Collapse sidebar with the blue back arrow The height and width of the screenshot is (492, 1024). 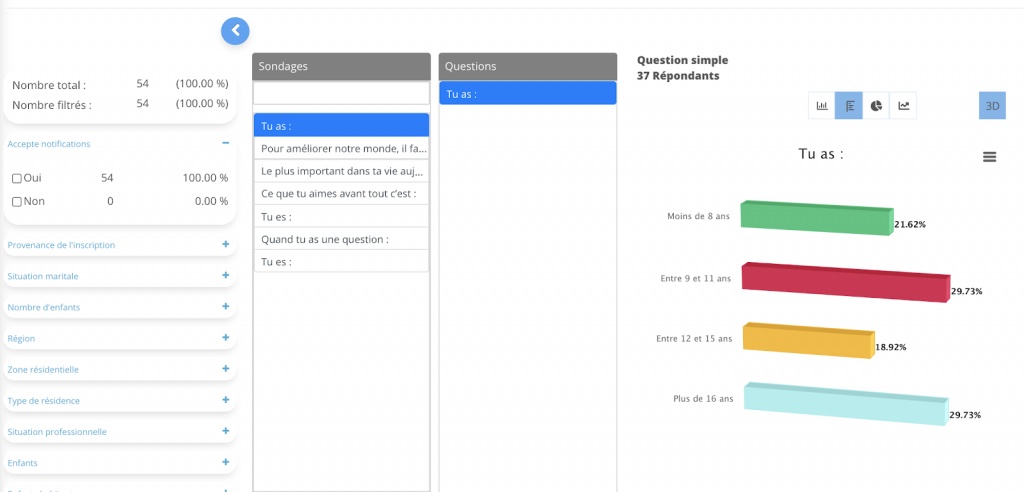point(235,31)
